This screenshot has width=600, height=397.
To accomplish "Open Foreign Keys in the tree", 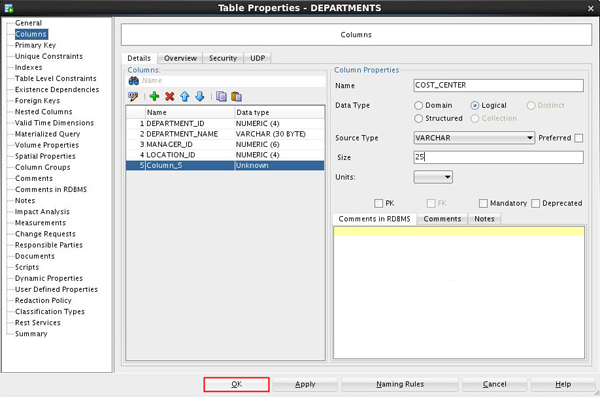I will pos(37,101).
